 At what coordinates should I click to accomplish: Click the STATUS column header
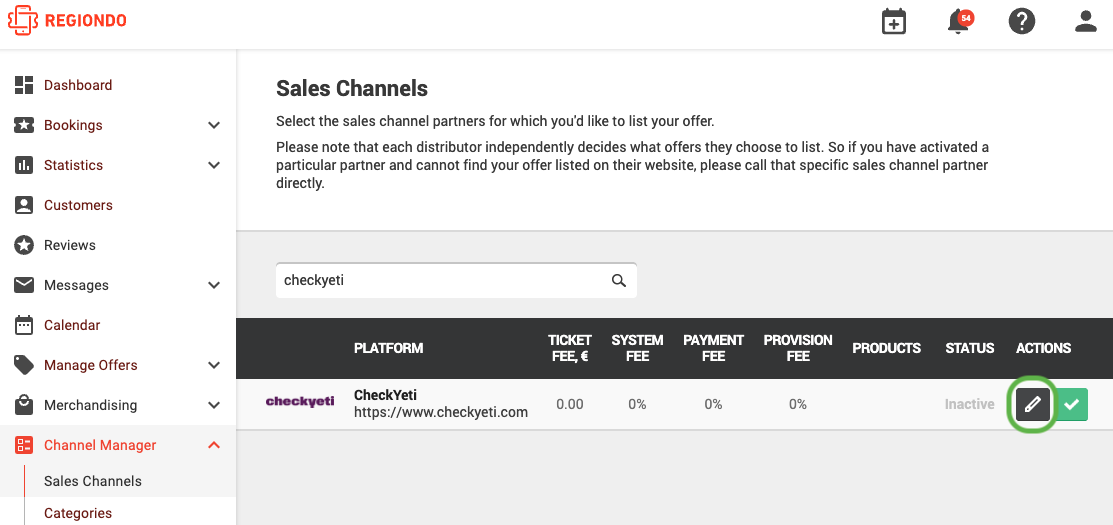(970, 348)
